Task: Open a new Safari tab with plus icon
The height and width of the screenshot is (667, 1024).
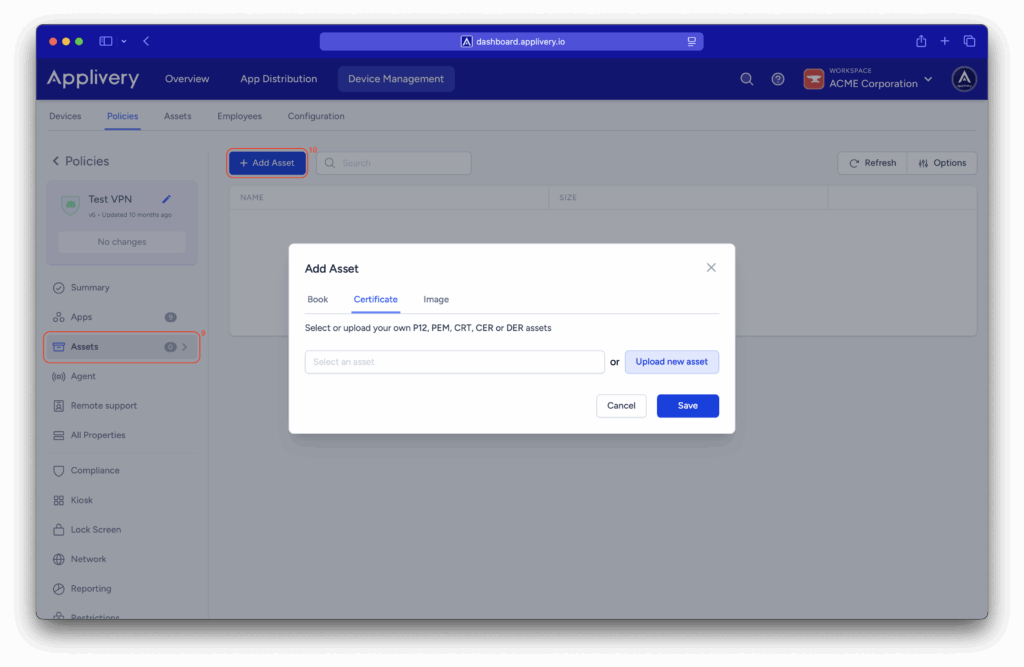Action: (945, 41)
